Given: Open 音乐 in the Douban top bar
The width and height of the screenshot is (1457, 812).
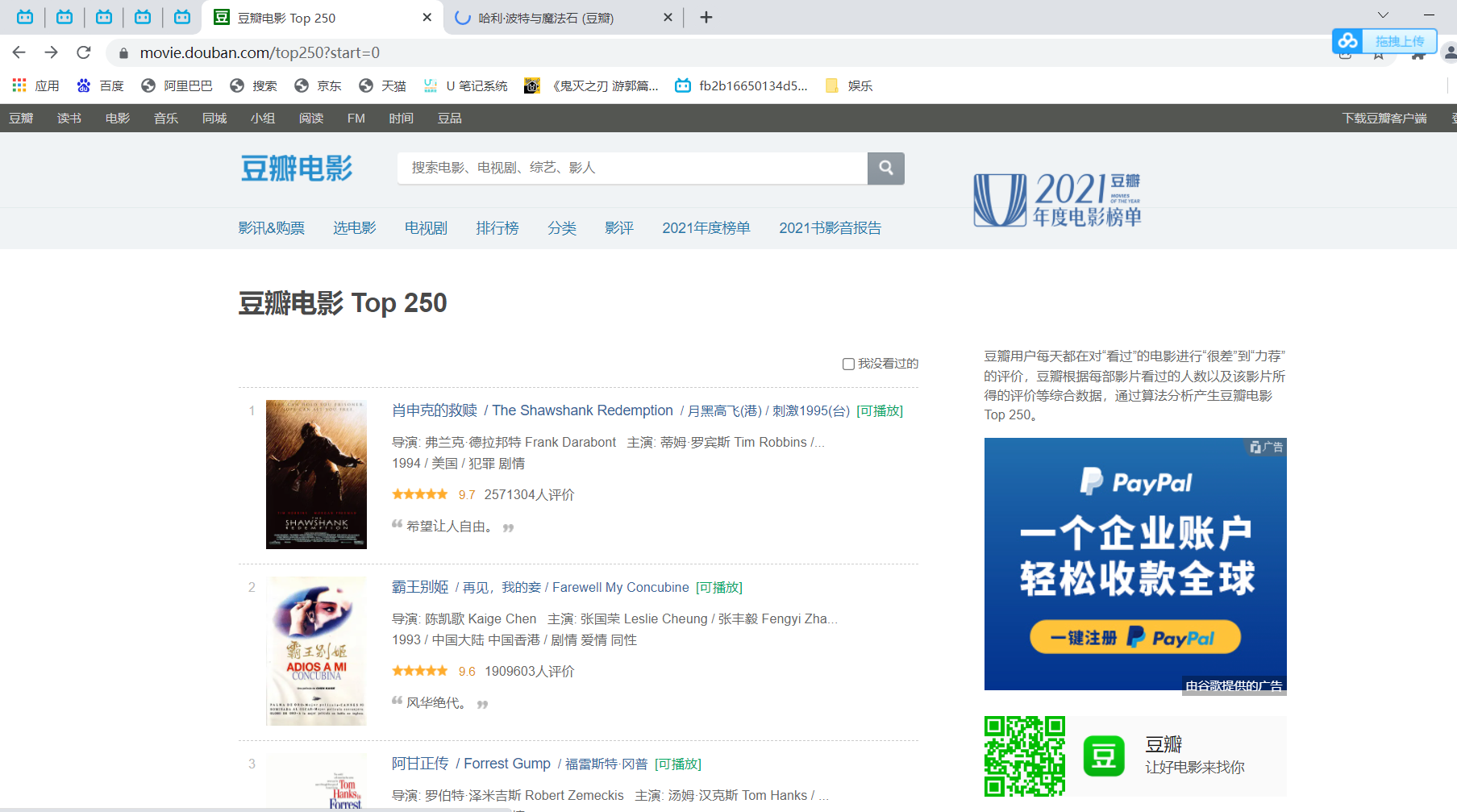Looking at the screenshot, I should click(x=166, y=119).
